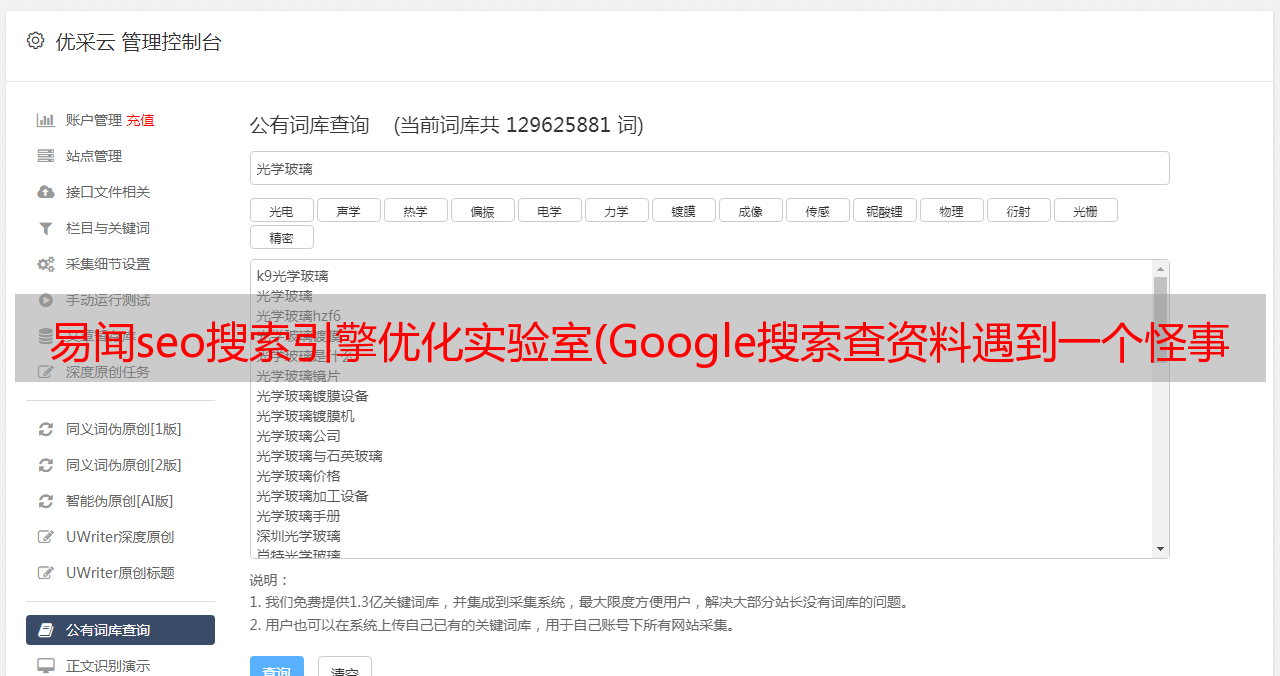Open 账户管理 via its bar-chart icon
The width and height of the screenshot is (1280, 676).
coord(46,120)
